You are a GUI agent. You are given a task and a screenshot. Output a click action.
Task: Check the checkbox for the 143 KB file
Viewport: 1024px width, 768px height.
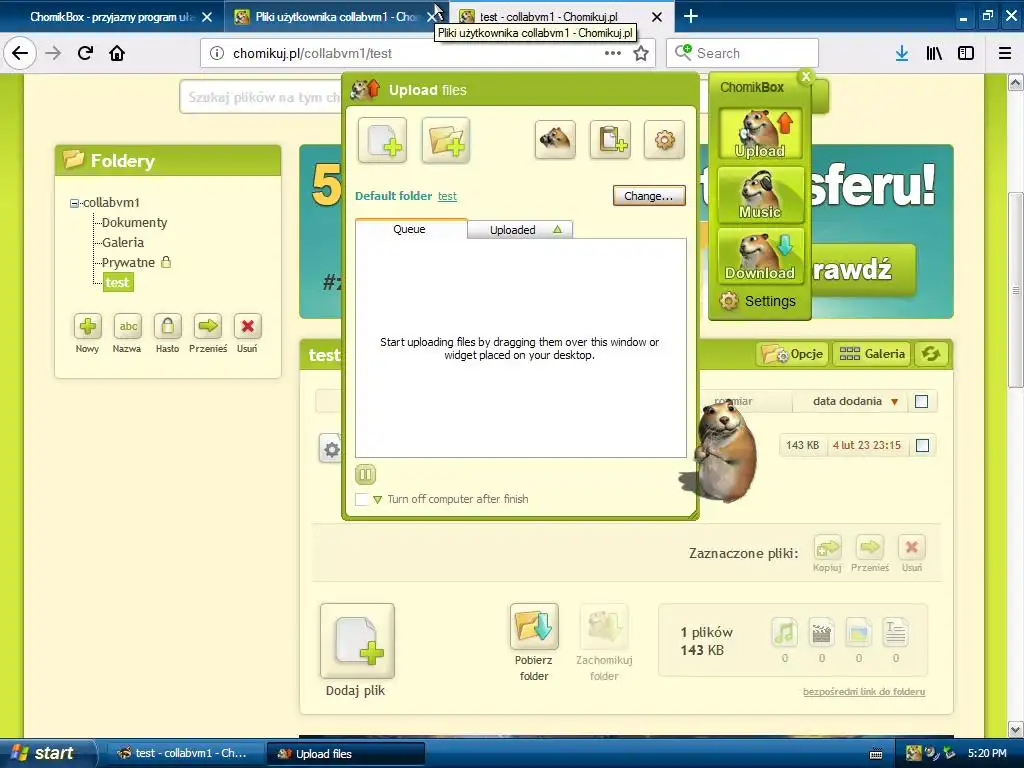(x=922, y=445)
